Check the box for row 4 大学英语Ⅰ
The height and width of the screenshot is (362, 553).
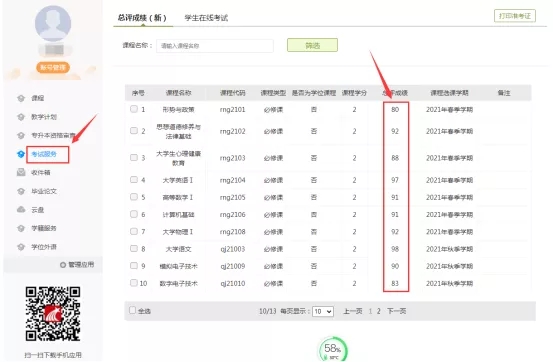tap(134, 180)
